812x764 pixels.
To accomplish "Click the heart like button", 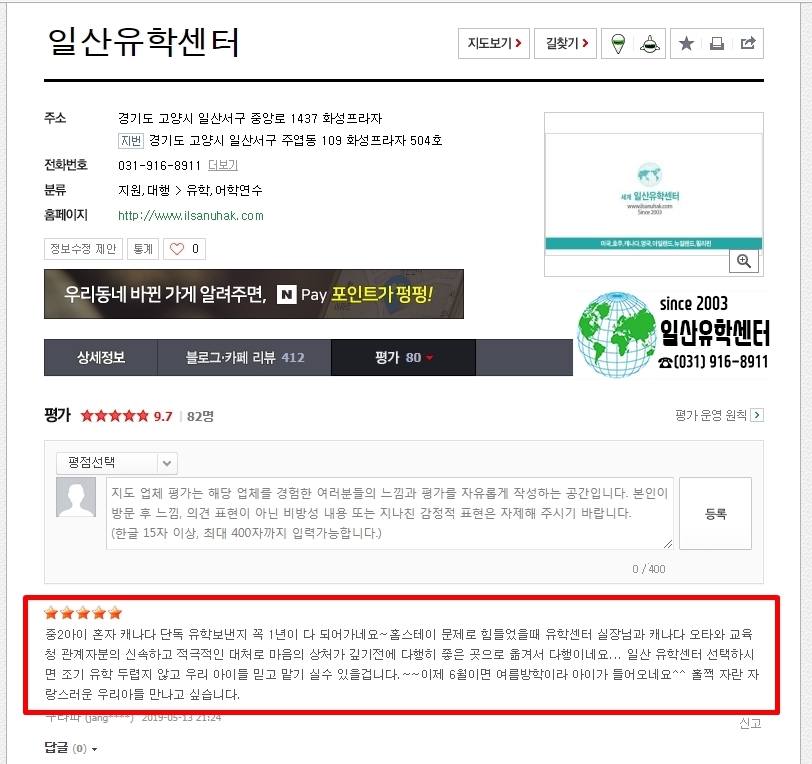I will pos(184,249).
